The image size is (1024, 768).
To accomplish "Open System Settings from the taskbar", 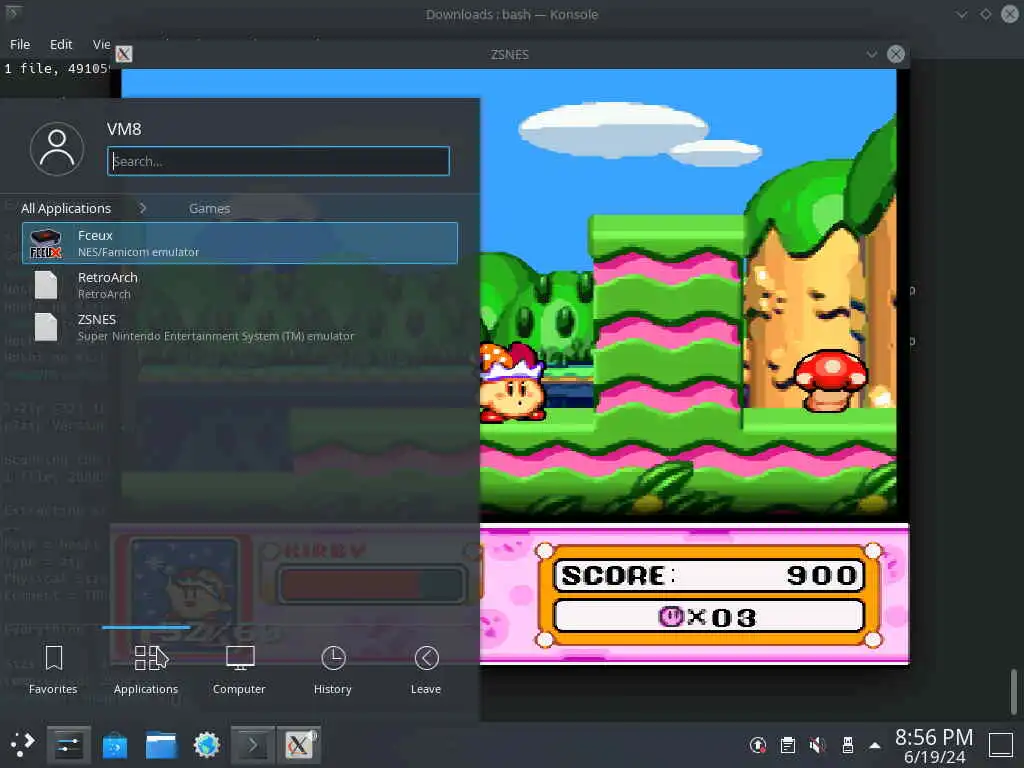I will tap(69, 744).
